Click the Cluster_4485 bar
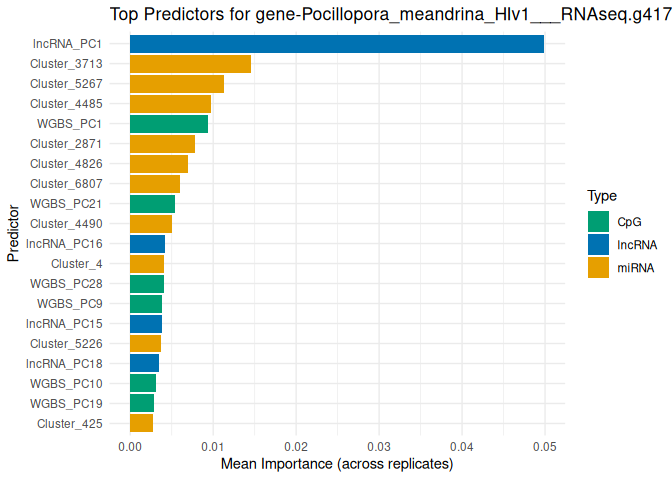Image resolution: width=672 pixels, height=480 pixels. point(170,103)
